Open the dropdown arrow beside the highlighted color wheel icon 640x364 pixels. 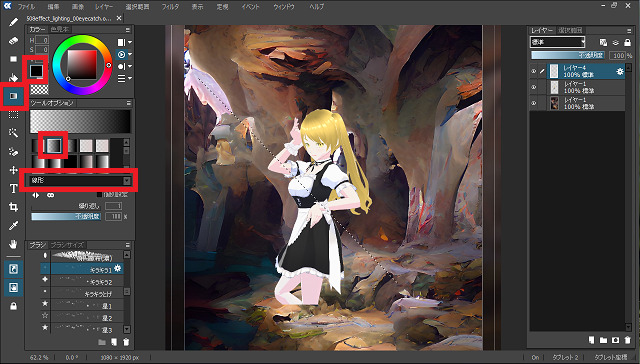coord(130,54)
